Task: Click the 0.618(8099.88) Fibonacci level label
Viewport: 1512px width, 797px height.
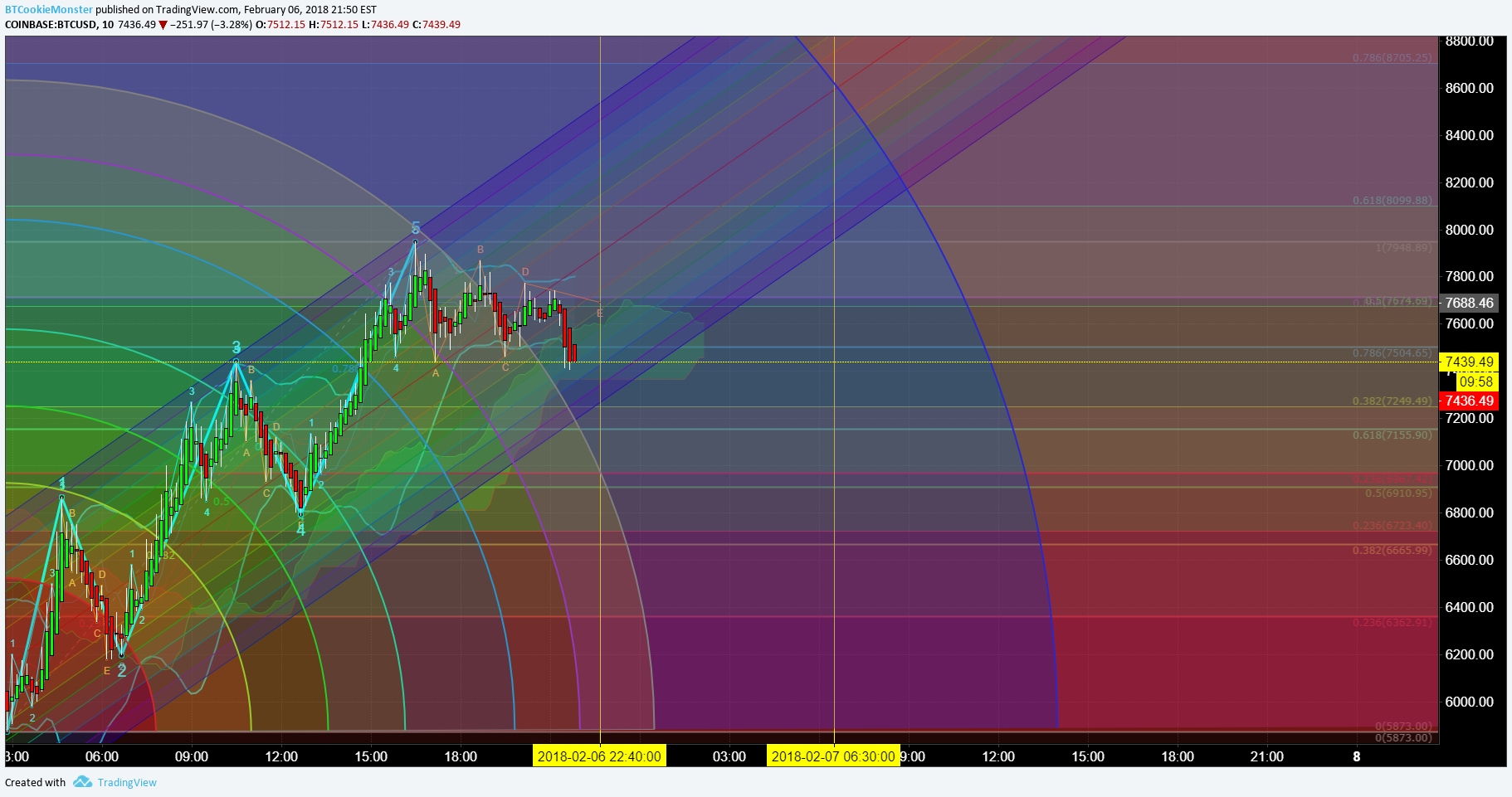Action: click(x=1392, y=201)
